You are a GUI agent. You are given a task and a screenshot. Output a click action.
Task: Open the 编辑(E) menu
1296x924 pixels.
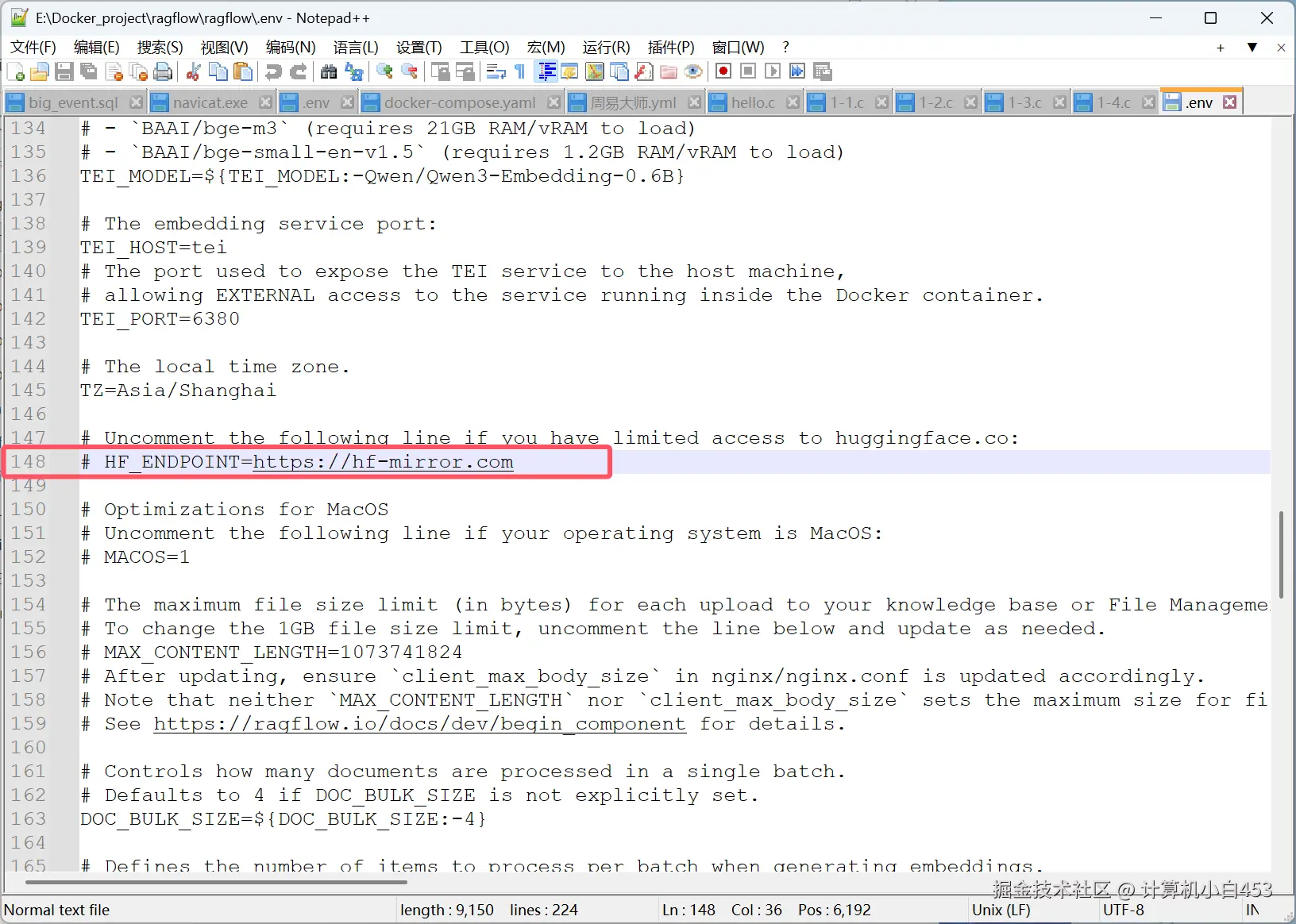[96, 48]
